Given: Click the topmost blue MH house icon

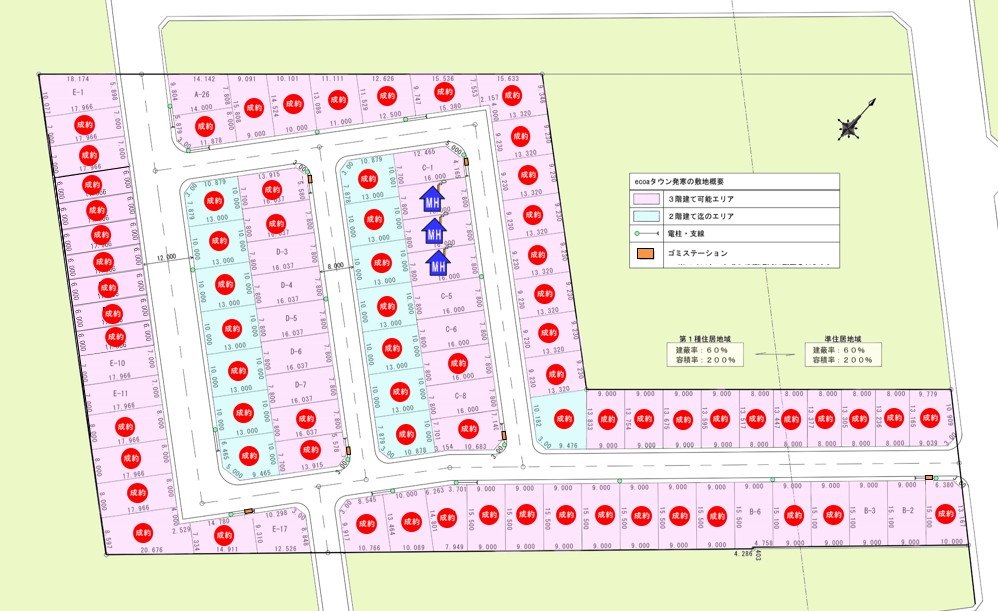Looking at the screenshot, I should 432,199.
